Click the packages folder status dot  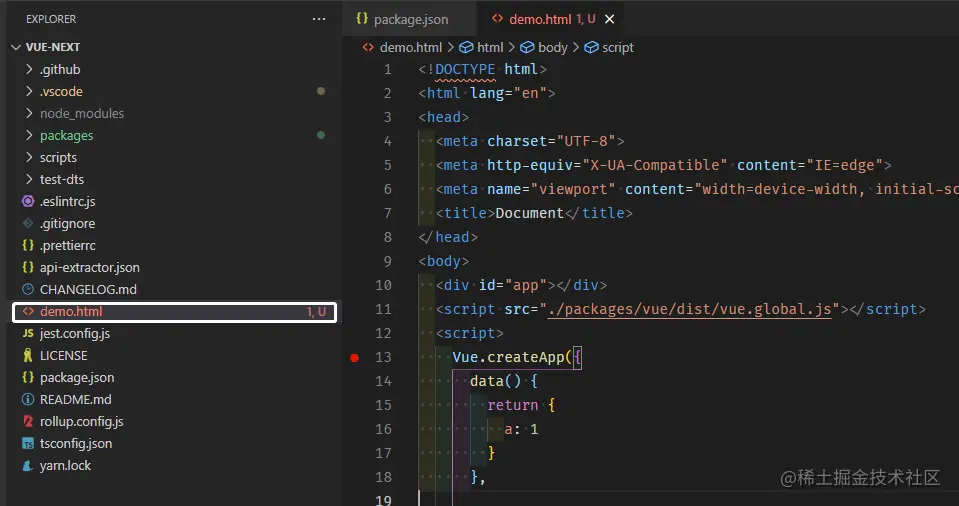click(320, 135)
